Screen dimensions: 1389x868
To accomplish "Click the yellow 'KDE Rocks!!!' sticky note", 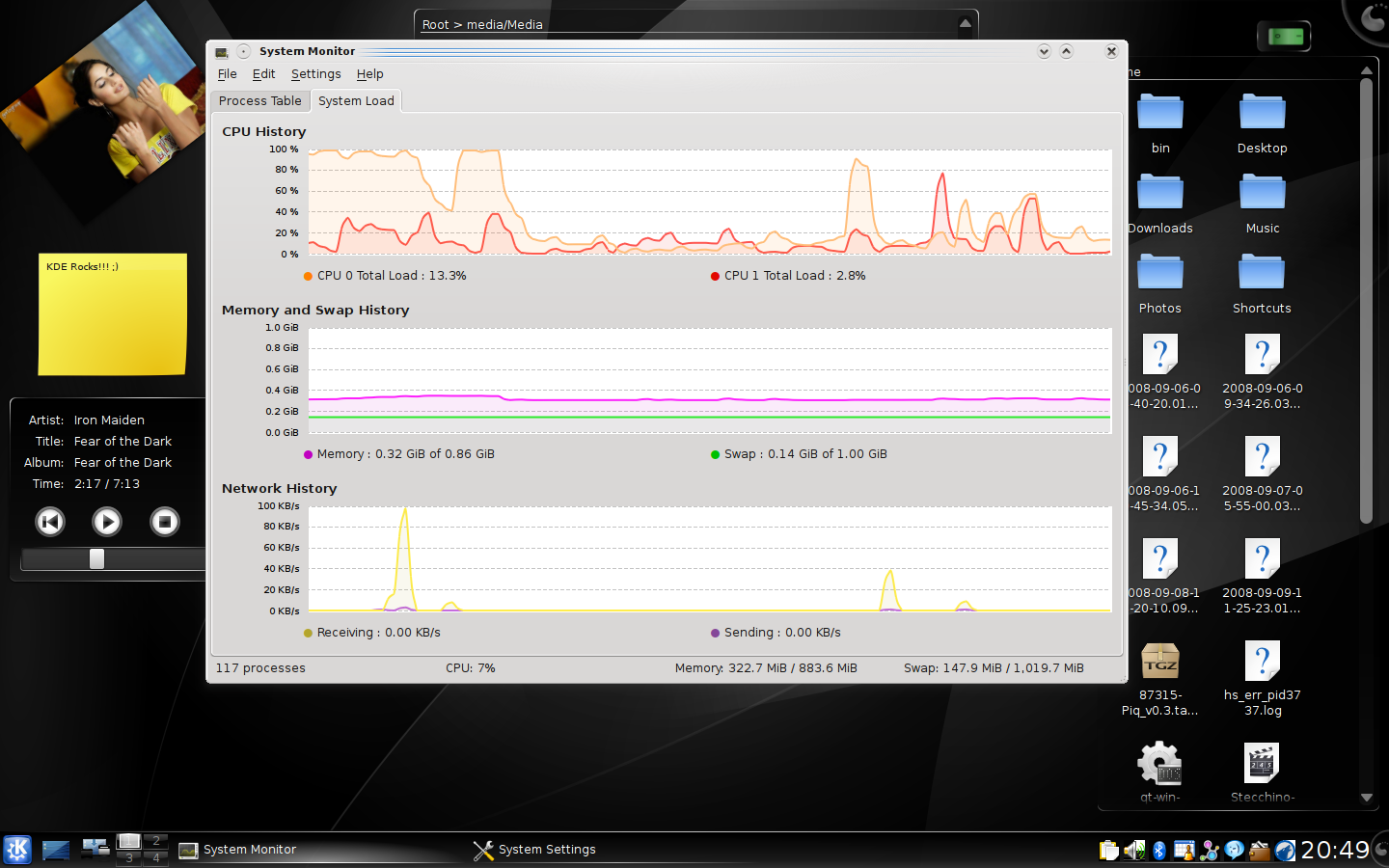I will click(x=113, y=314).
